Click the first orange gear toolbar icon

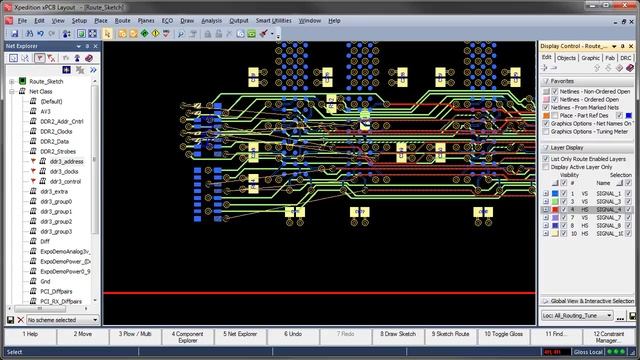click(122, 34)
